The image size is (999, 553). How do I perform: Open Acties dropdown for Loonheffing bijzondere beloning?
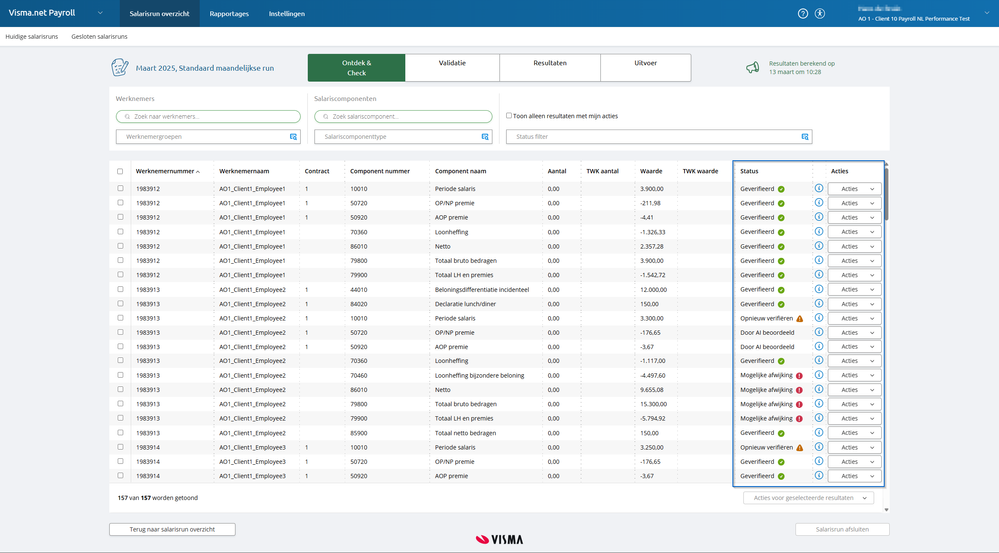pyautogui.click(x=854, y=375)
